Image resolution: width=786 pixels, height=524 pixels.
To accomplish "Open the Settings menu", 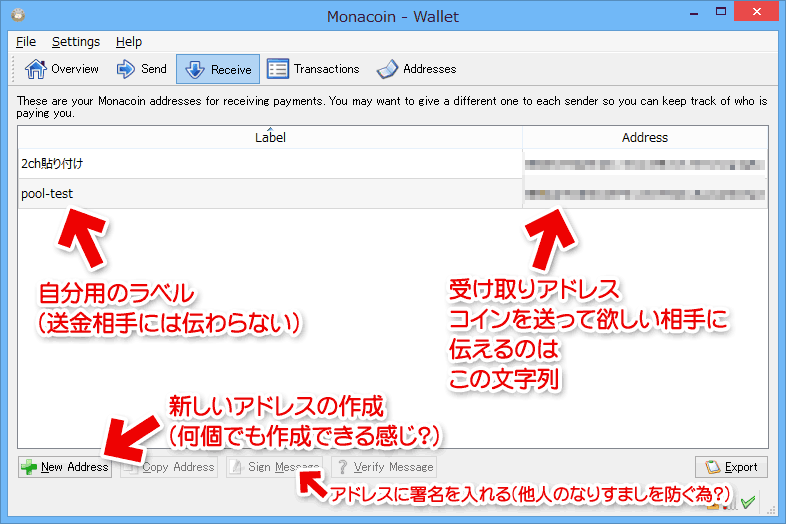I will coord(76,42).
